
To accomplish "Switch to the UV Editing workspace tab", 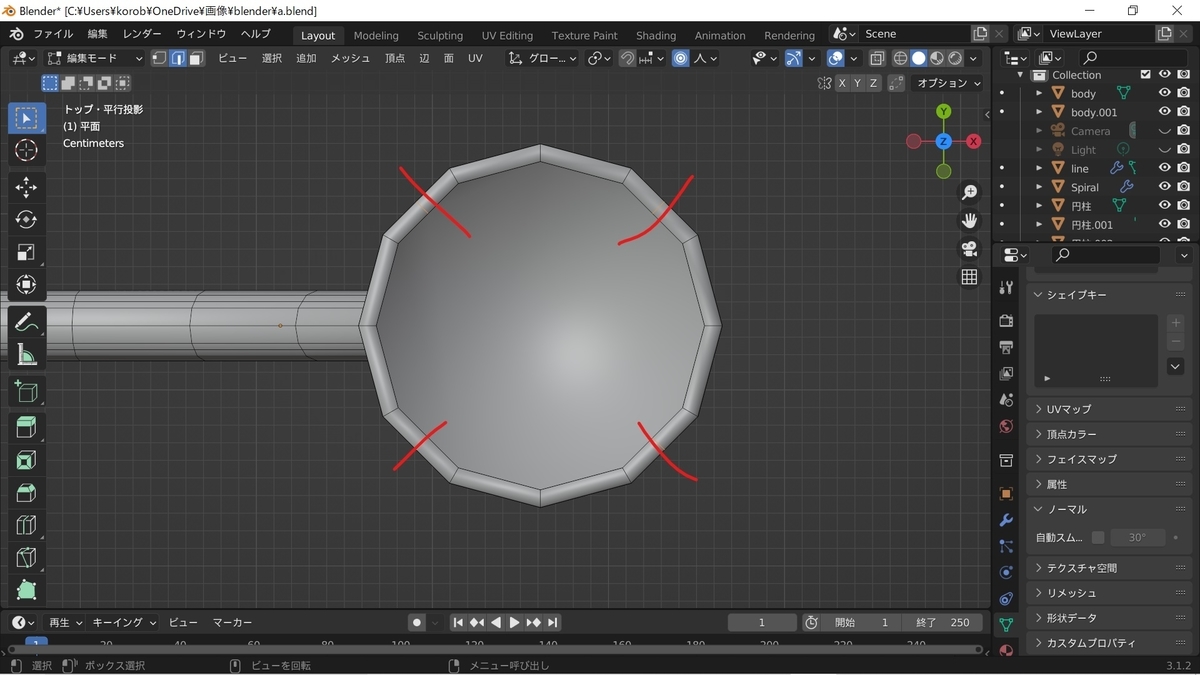I will tap(507, 35).
